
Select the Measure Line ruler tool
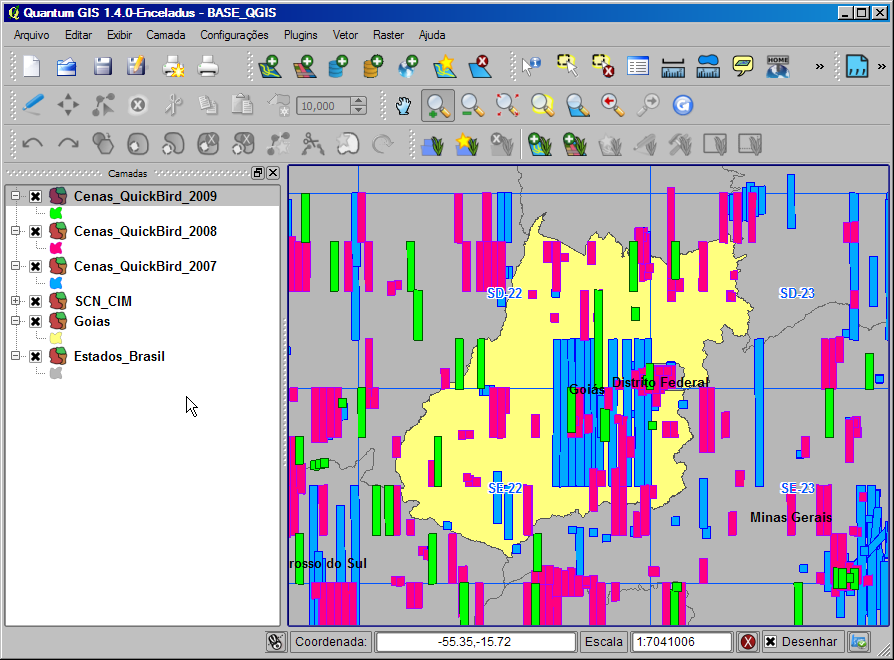673,67
